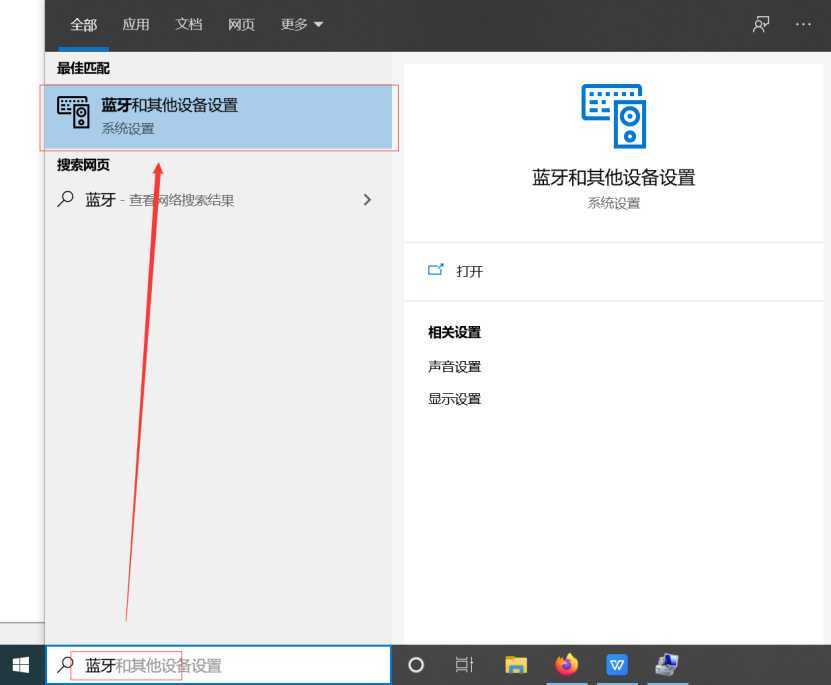The image size is (831, 685).
Task: Click the Cortana circle icon
Action: click(x=416, y=664)
